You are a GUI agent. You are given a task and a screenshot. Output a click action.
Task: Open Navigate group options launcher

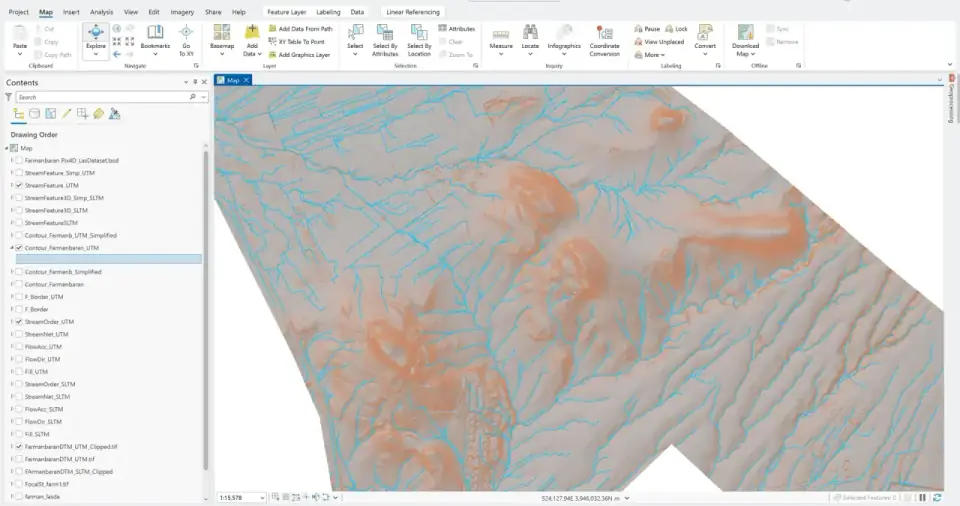pyautogui.click(x=196, y=66)
